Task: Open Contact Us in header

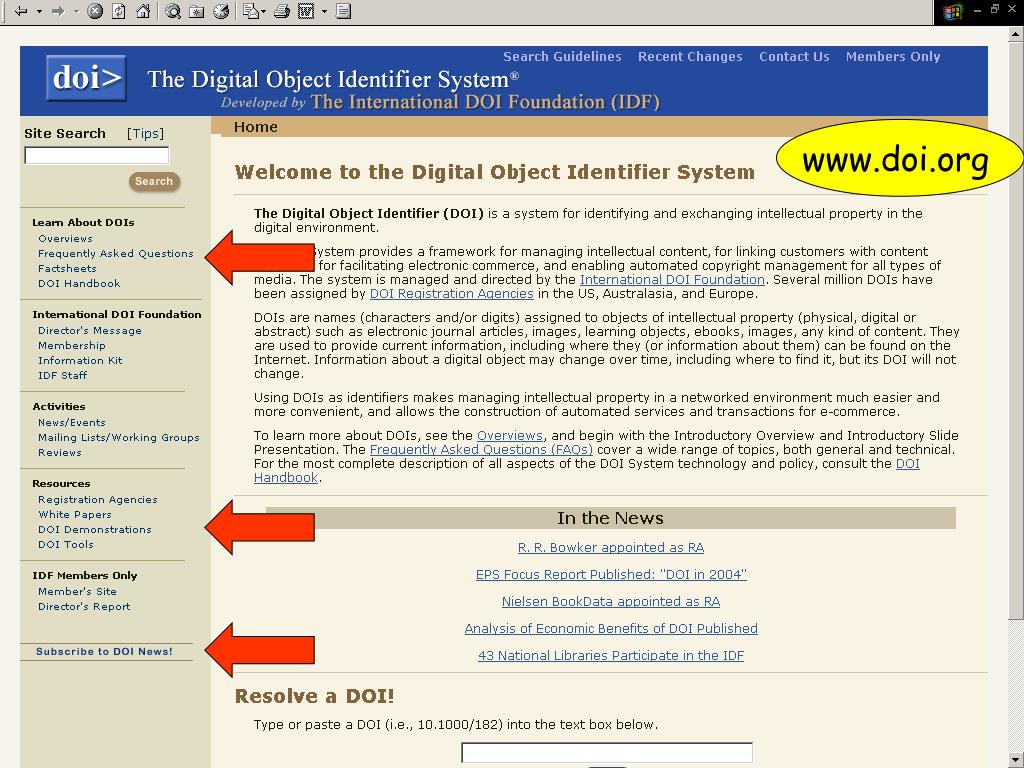Action: pos(794,57)
